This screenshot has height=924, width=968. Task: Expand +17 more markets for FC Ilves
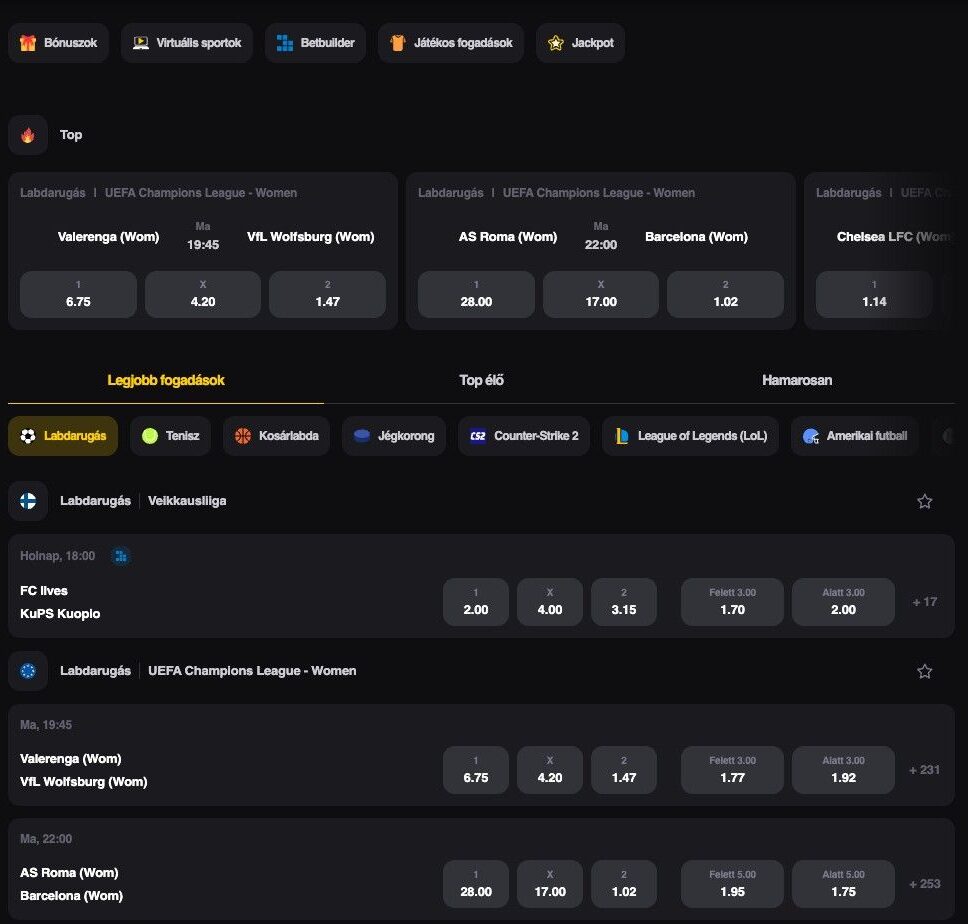(x=924, y=602)
